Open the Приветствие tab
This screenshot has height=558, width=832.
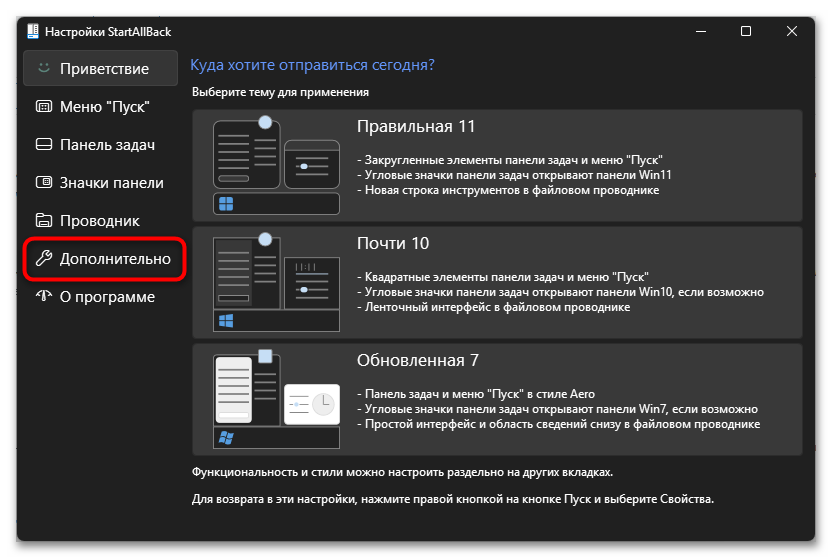tap(100, 68)
